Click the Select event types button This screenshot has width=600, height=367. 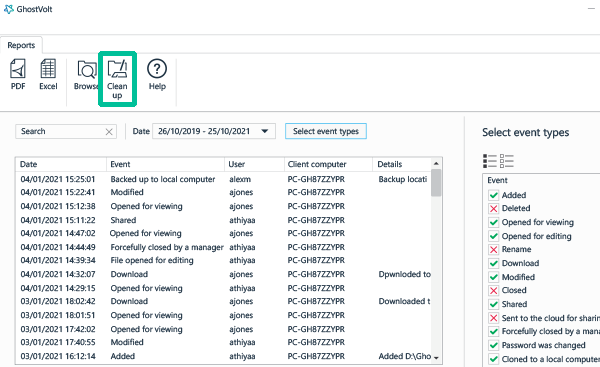(x=326, y=131)
